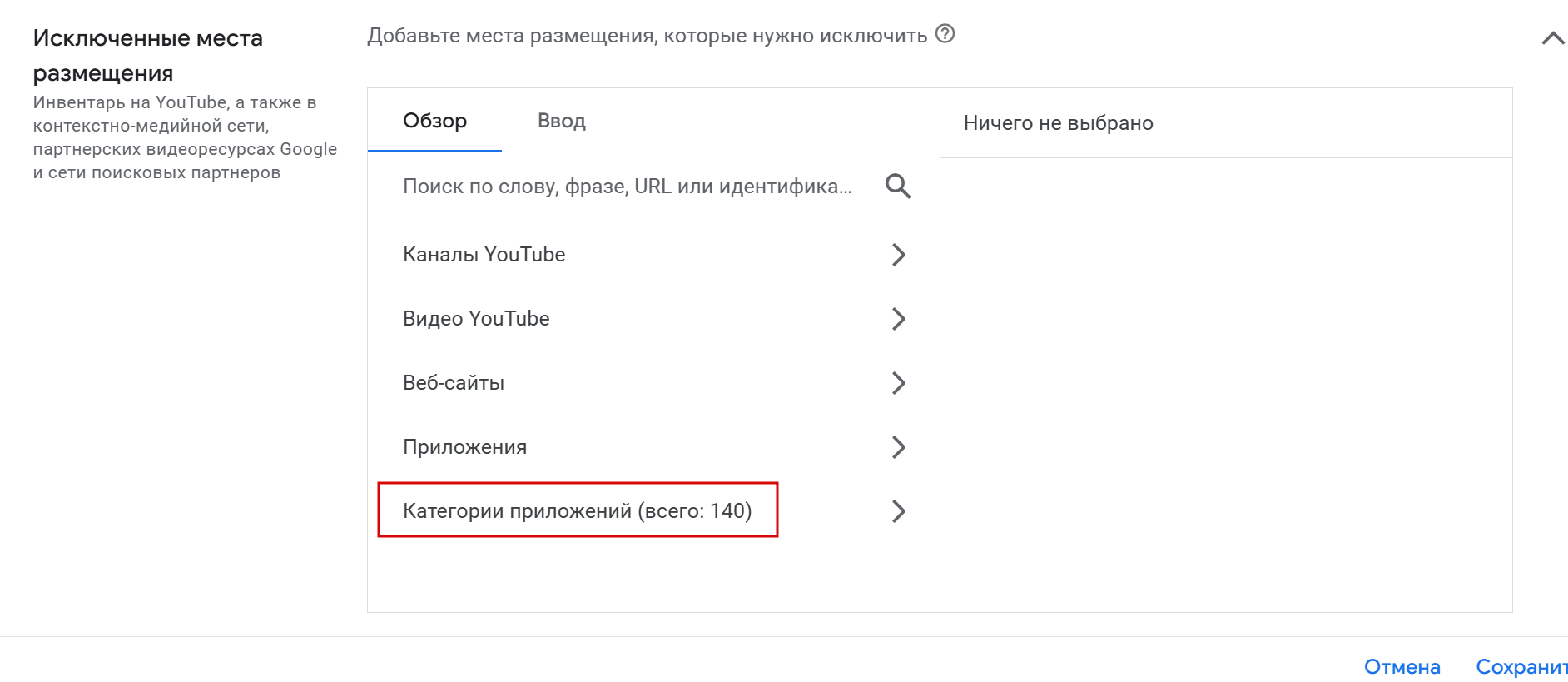Viewport: 1568px width, 682px height.
Task: Click the arrow beside Видео YouTube
Action: (898, 319)
